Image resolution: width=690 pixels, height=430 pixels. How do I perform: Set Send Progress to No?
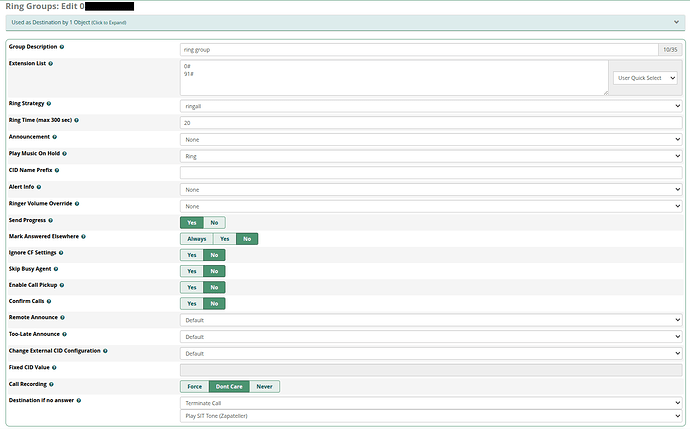pyautogui.click(x=214, y=223)
